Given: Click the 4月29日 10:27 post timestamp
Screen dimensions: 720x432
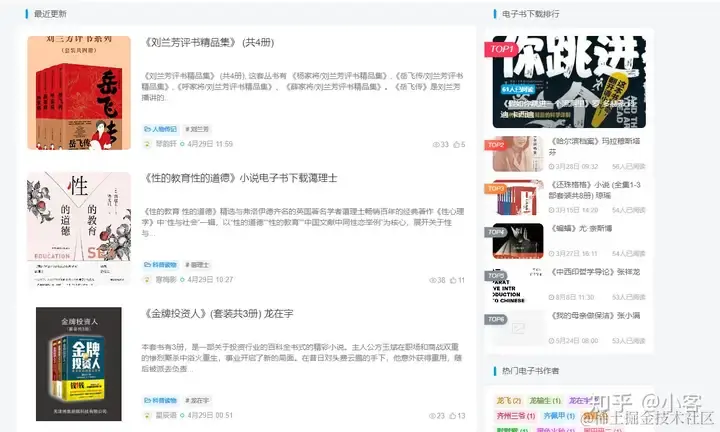Looking at the screenshot, I should point(210,280).
